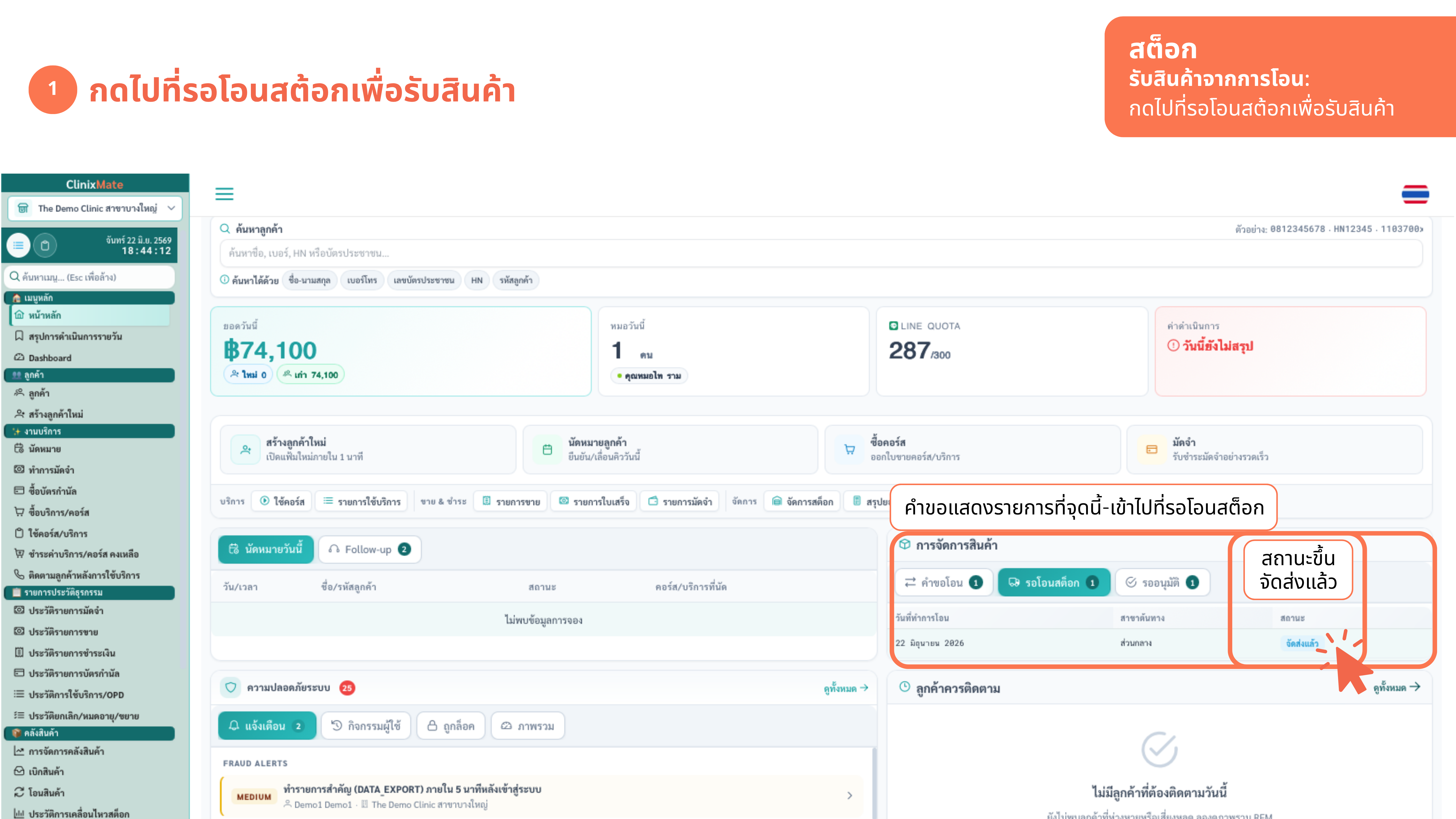Collapse the งานบริการ section header
Viewport: 1456px width, 819px height.
coord(89,431)
